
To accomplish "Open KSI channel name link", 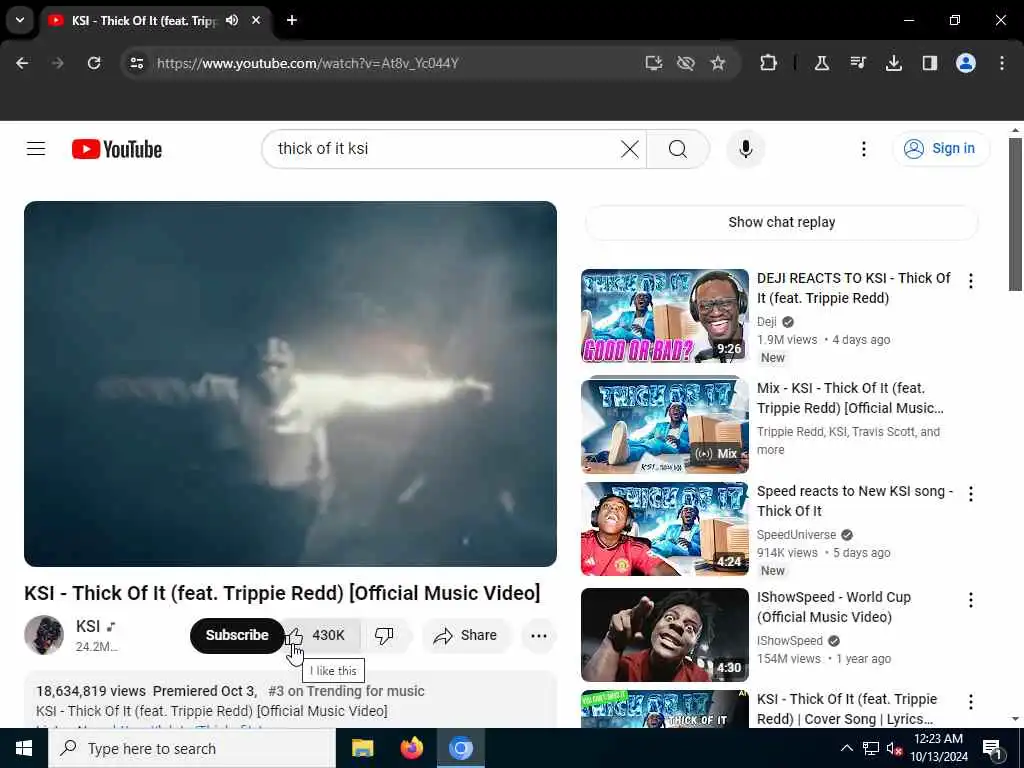I will pos(88,626).
